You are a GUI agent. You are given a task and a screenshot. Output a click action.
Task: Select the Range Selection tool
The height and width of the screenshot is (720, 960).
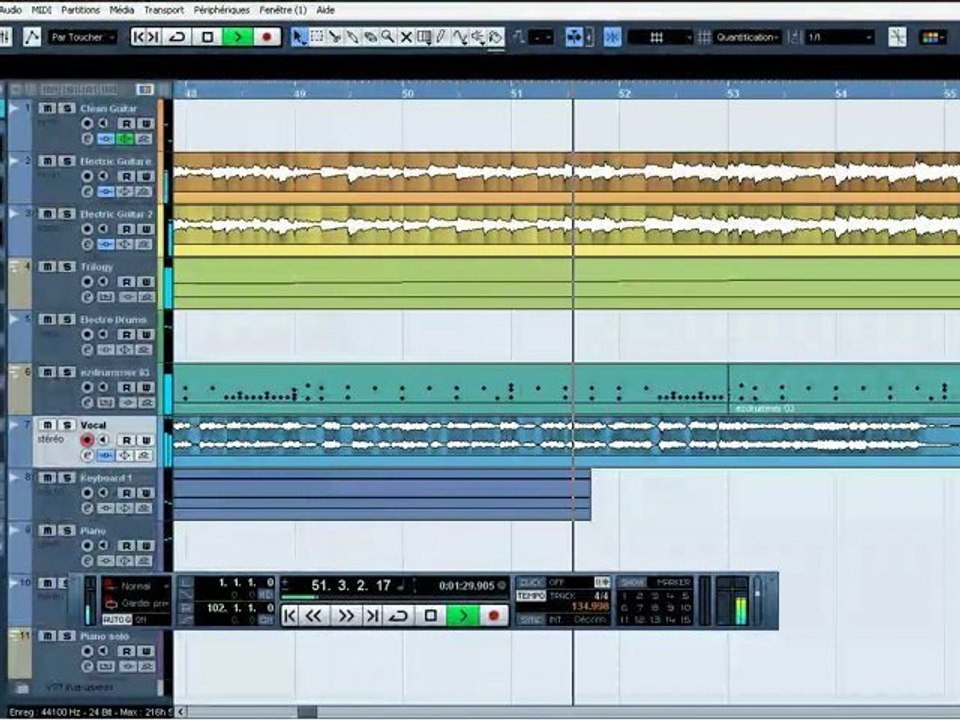(x=317, y=37)
